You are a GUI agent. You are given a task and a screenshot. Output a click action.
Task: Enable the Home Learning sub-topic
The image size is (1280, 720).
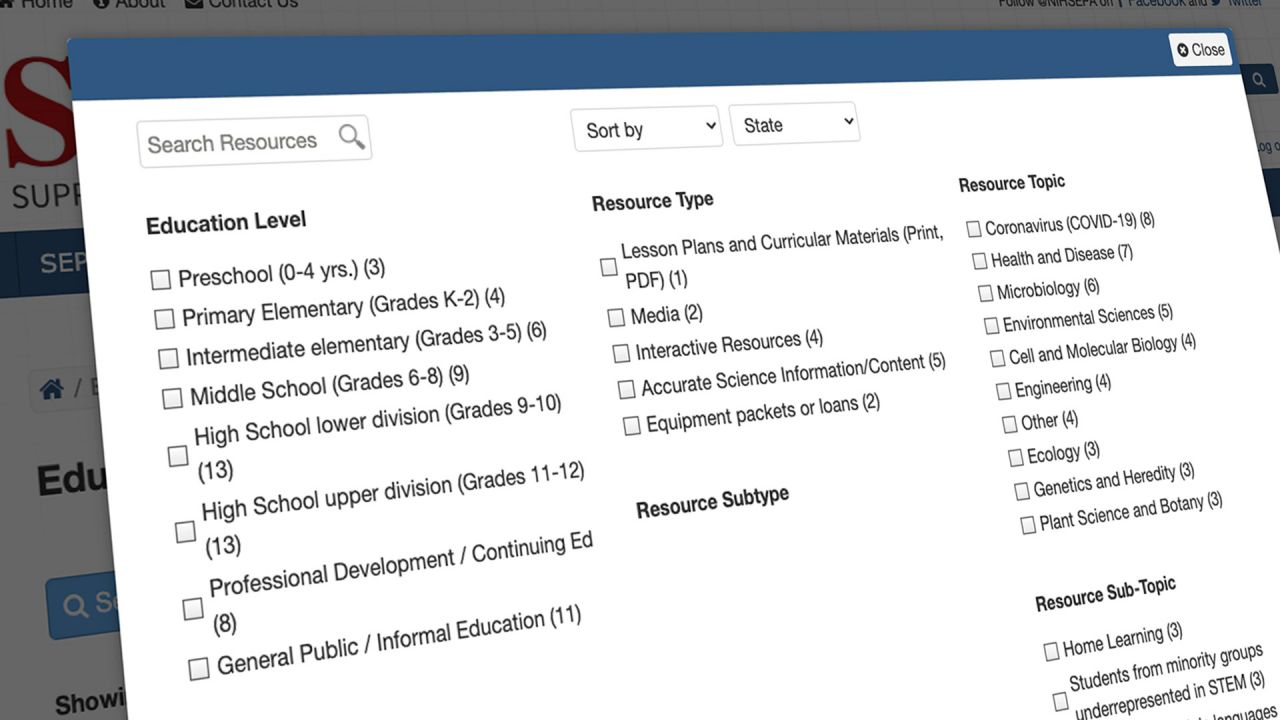tap(1051, 652)
